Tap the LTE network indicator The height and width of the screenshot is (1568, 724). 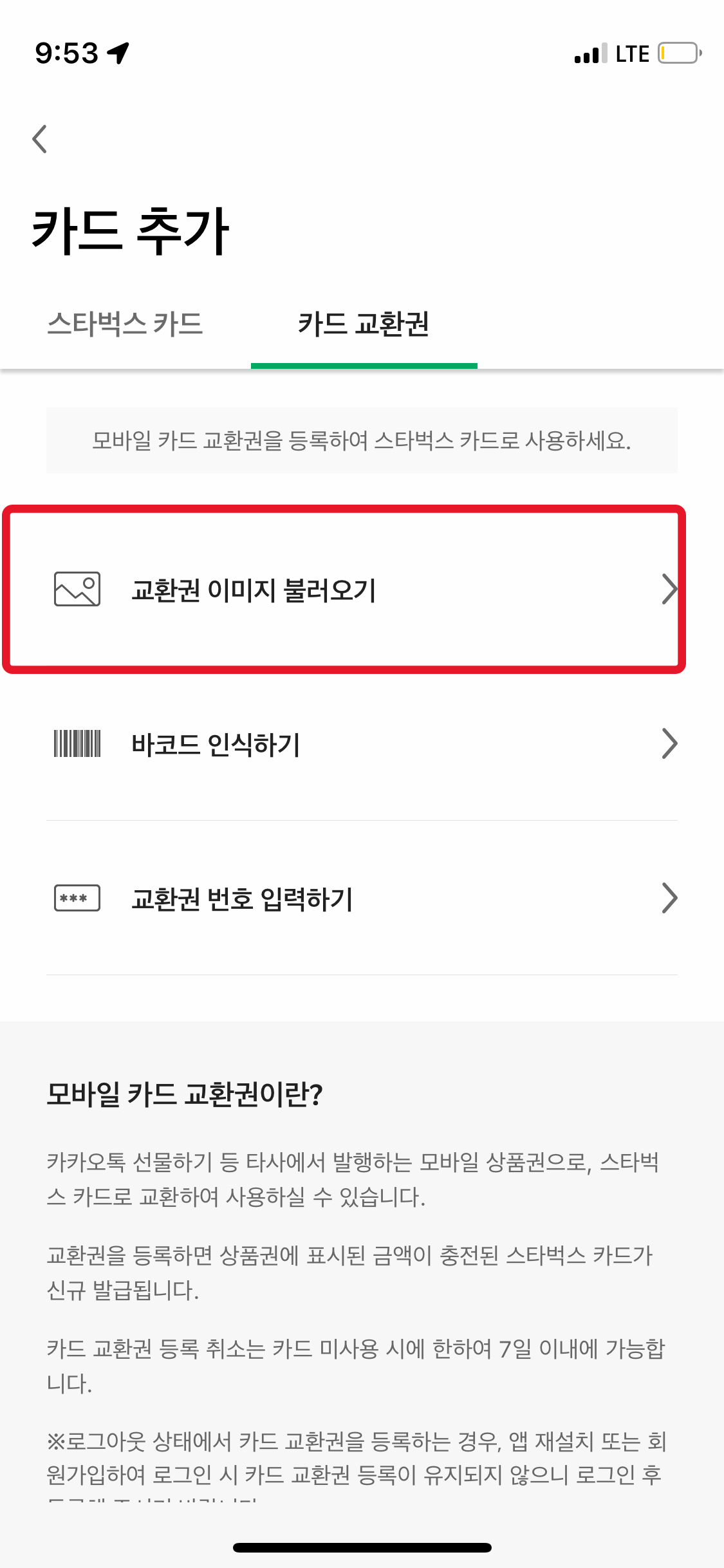[x=632, y=53]
